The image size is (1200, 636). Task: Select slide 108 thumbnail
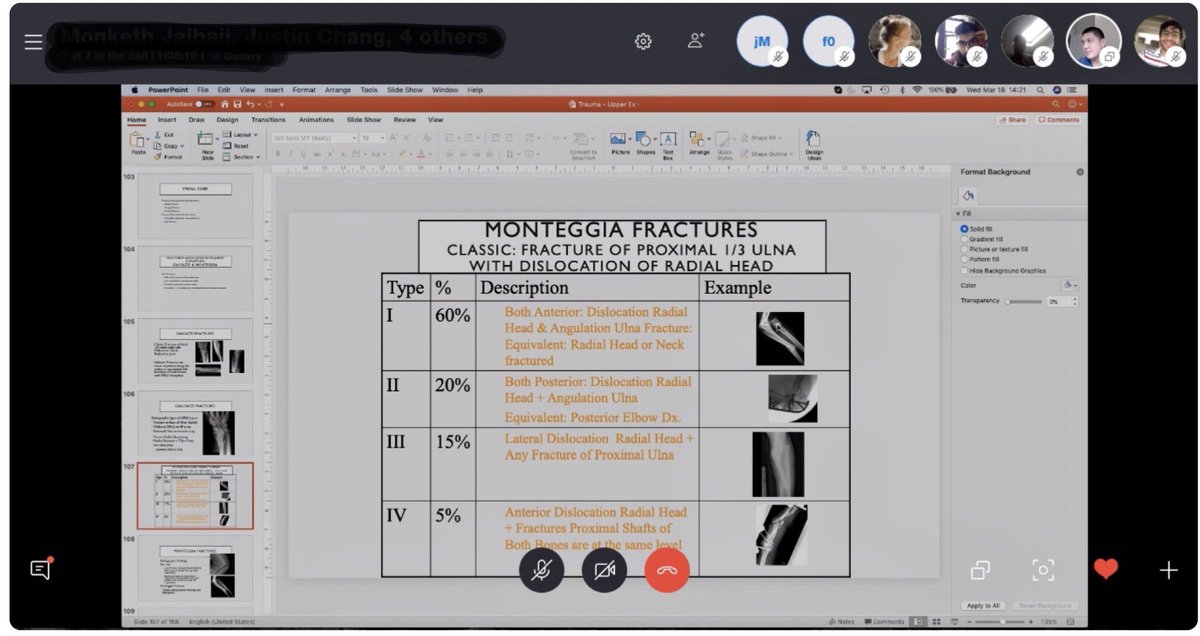coord(194,567)
